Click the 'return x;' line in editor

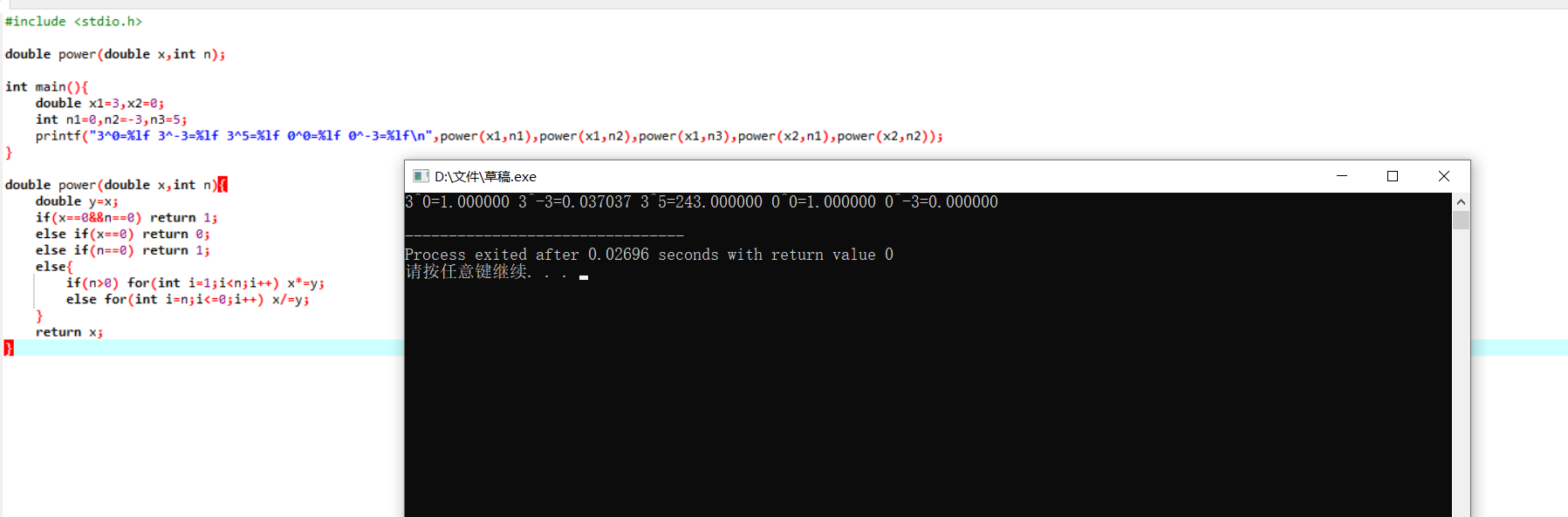(69, 332)
